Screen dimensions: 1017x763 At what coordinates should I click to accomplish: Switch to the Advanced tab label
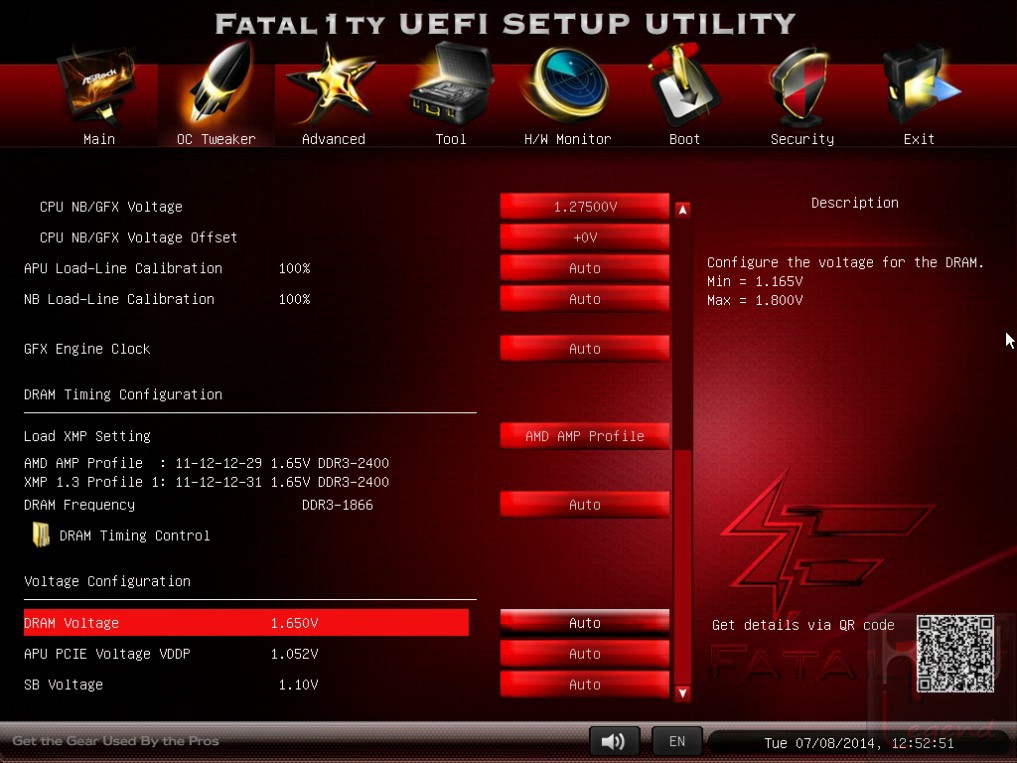point(333,139)
